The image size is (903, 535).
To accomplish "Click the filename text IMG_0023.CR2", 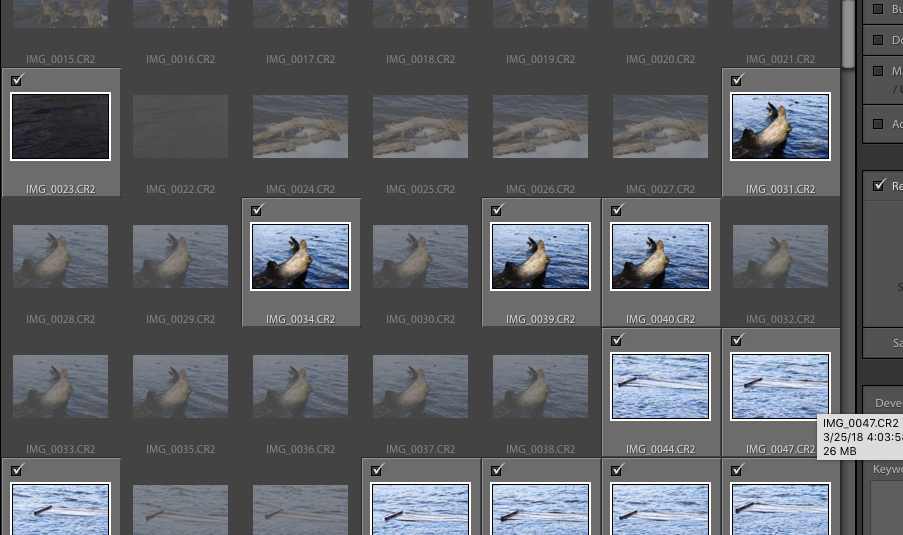I will coord(60,189).
